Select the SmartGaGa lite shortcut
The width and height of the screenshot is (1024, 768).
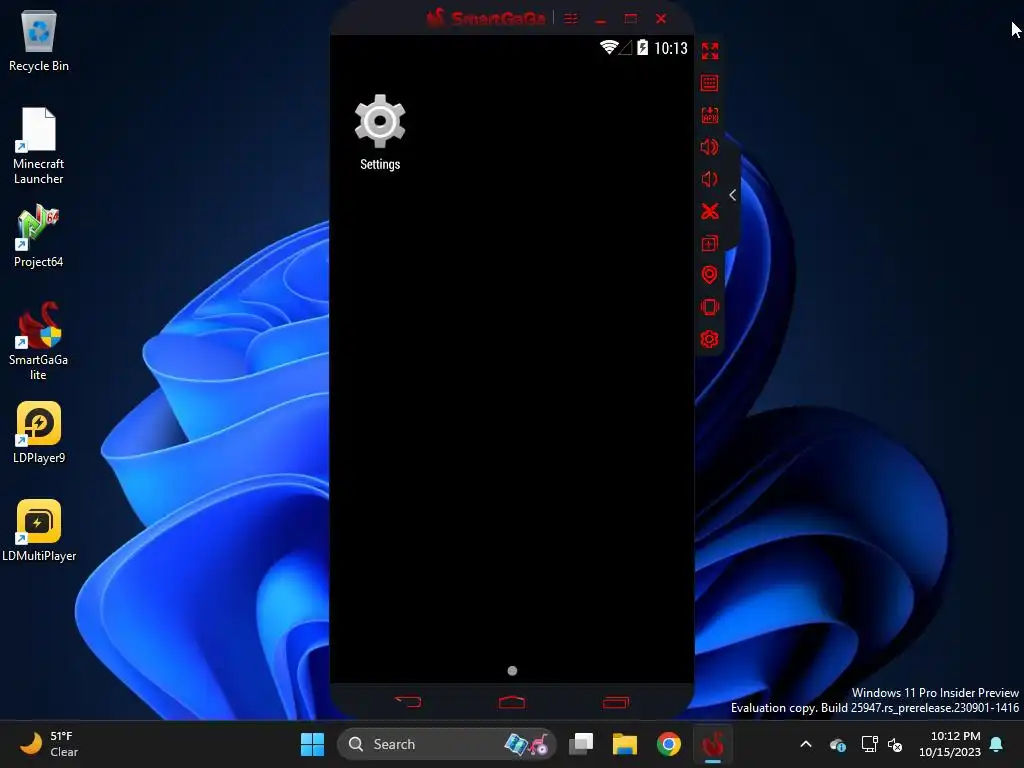tap(39, 341)
